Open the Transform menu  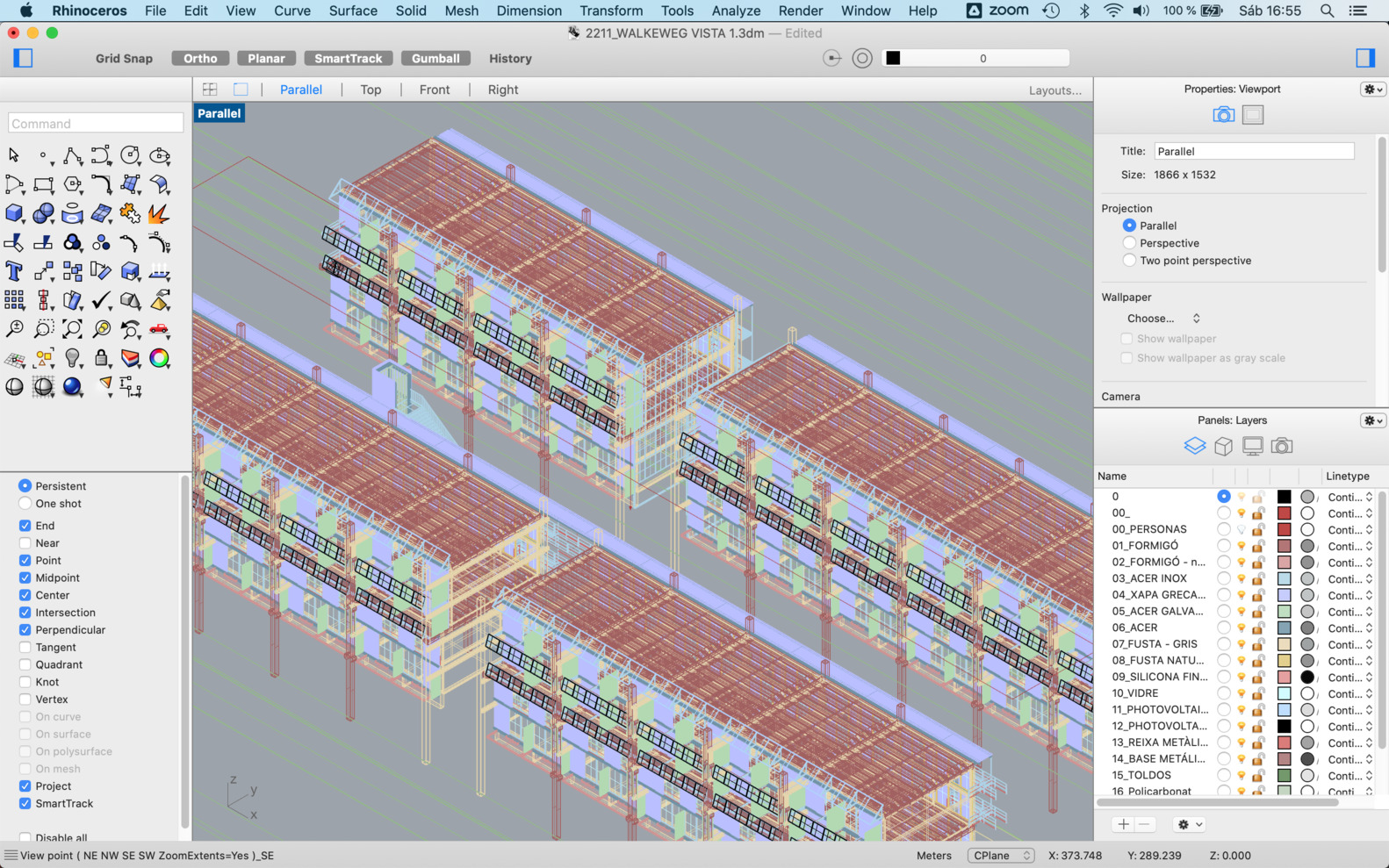[x=610, y=11]
